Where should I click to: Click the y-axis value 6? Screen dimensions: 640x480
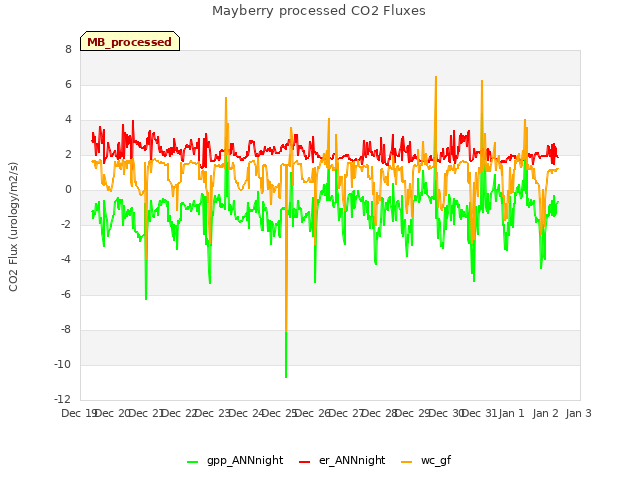68,84
